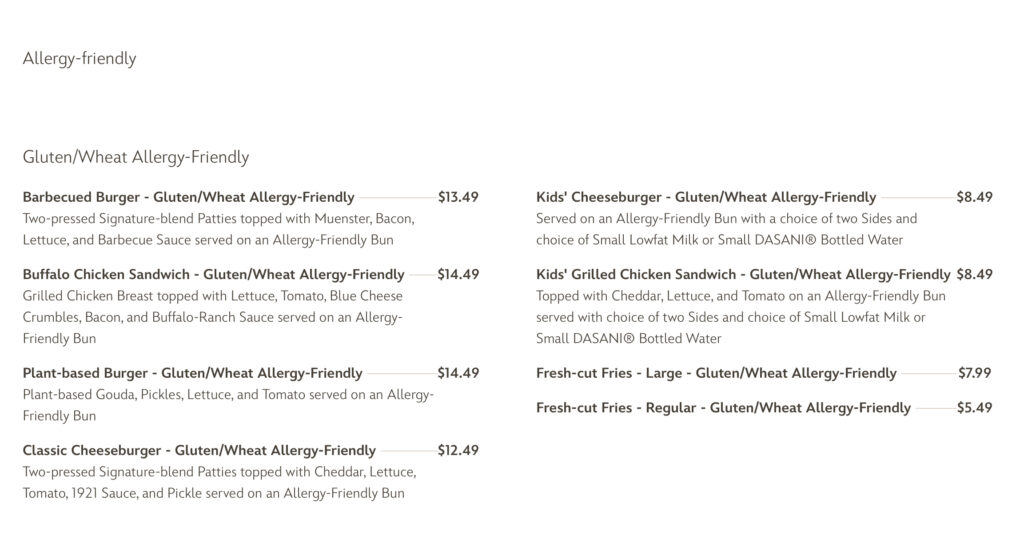1024x551 pixels.
Task: Choose Fresh-cut Fries Regular item
Action: coord(723,408)
